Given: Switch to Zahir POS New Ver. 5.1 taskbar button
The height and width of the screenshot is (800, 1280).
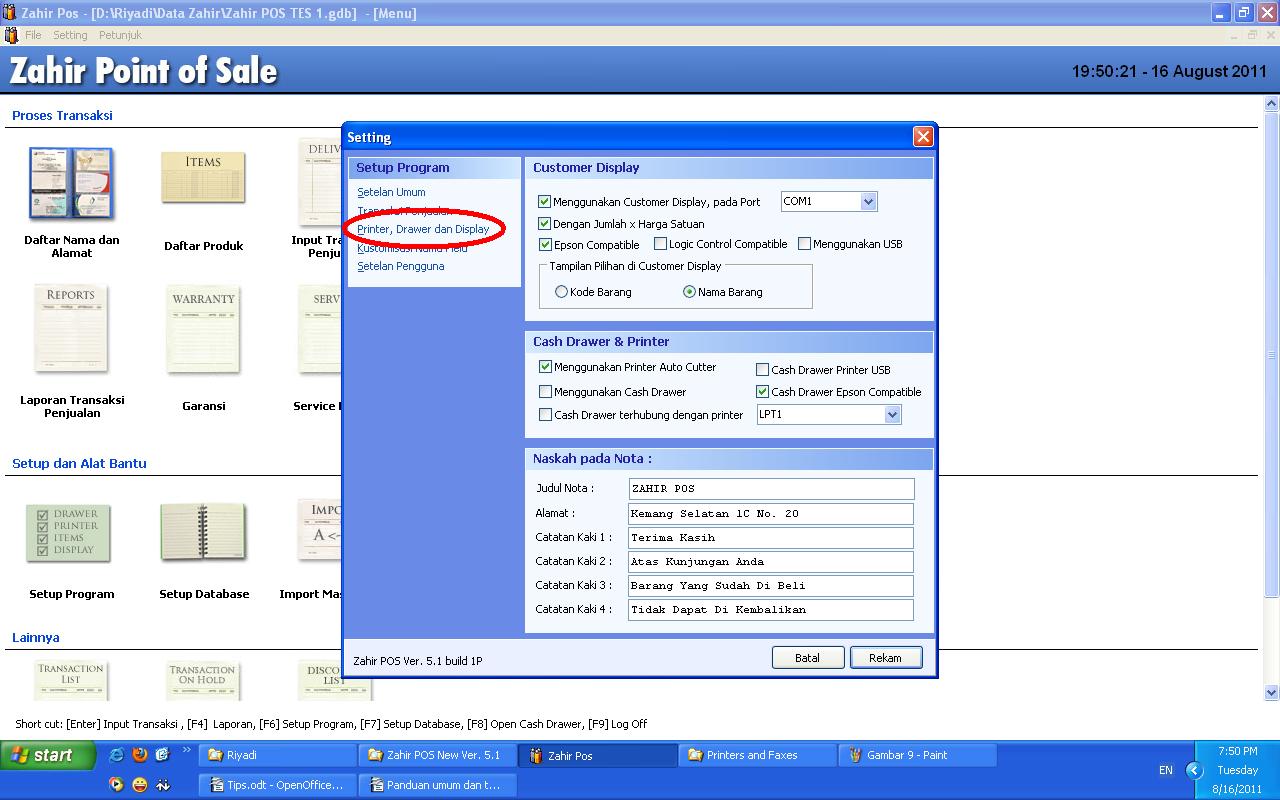Looking at the screenshot, I should [x=438, y=755].
